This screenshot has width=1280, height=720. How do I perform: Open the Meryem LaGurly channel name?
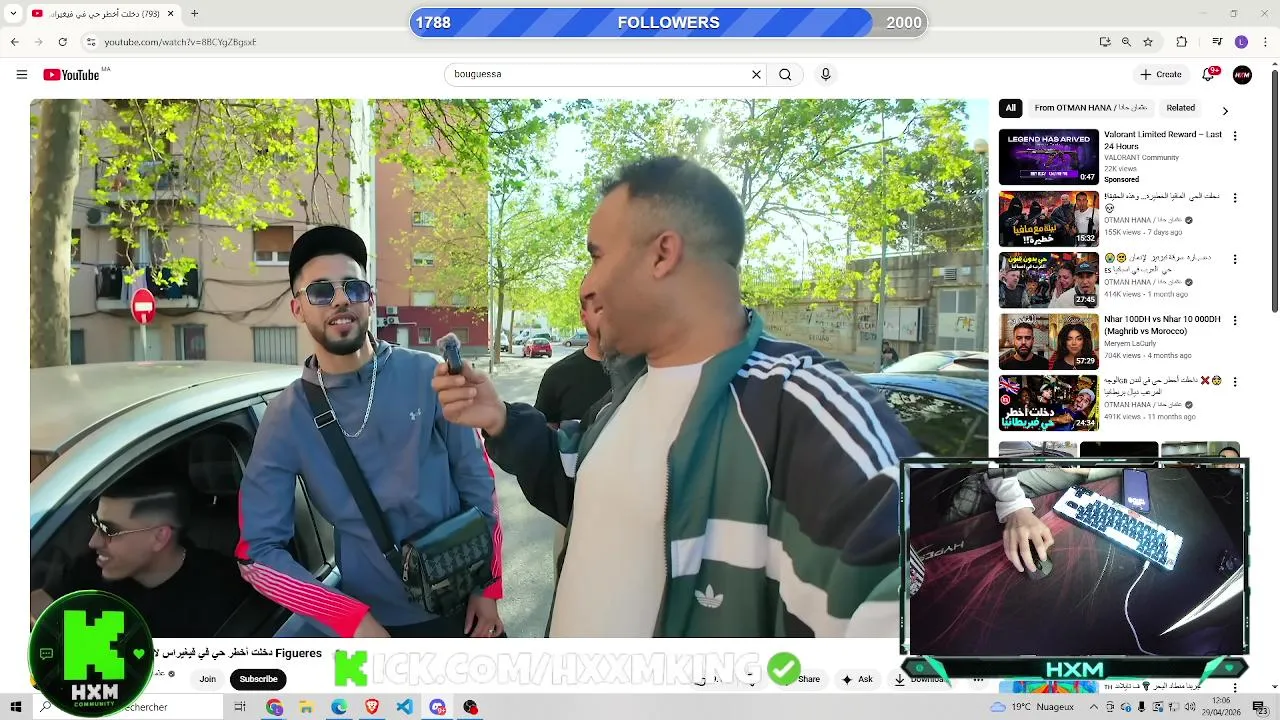[x=1133, y=343]
